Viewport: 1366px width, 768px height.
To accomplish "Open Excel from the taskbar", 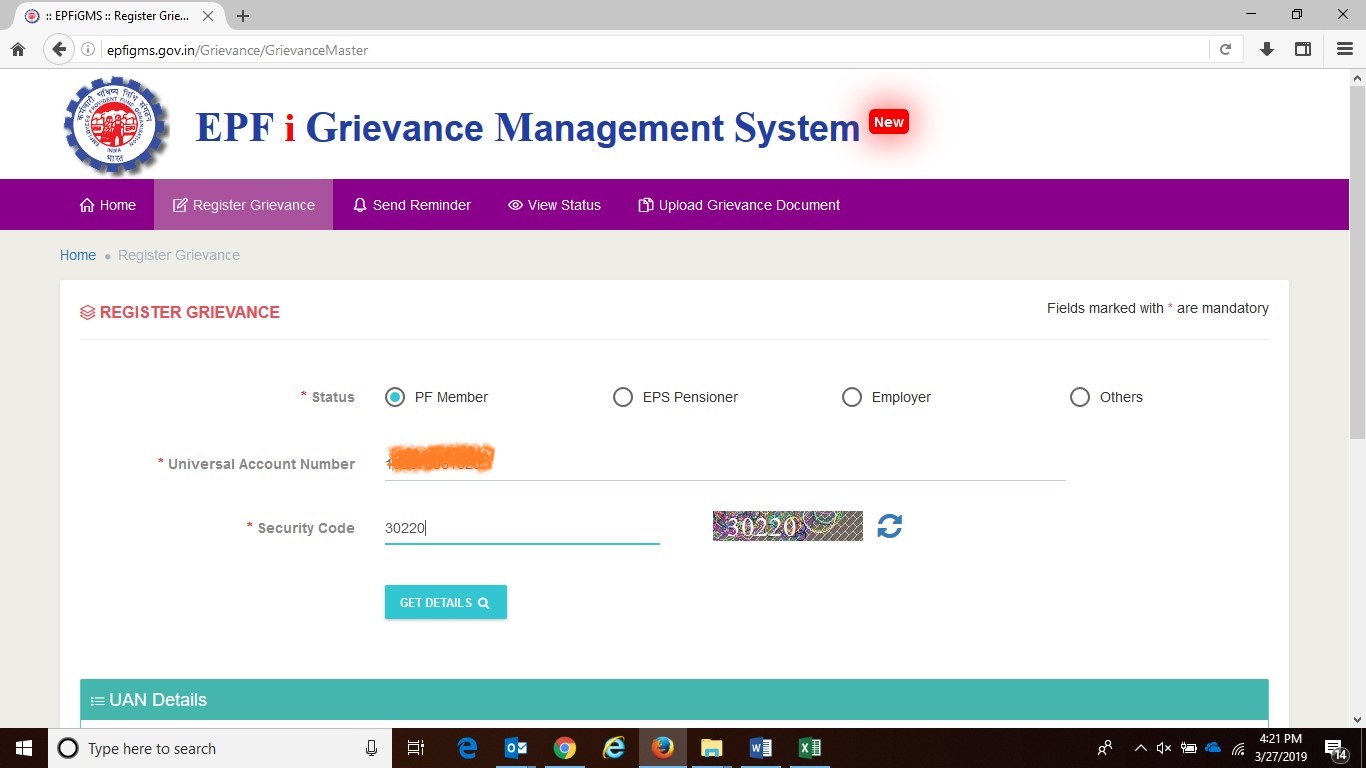I will click(809, 748).
